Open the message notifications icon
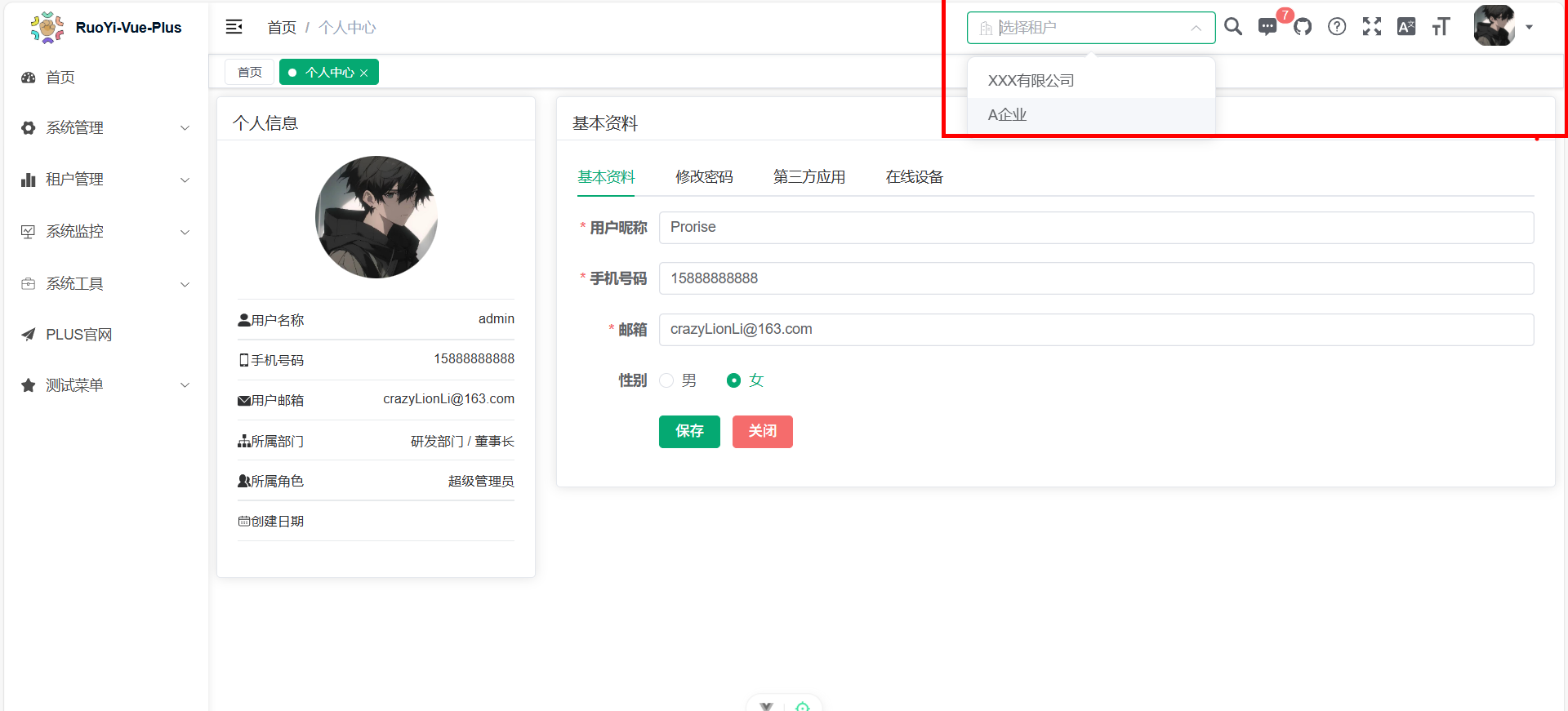 tap(1267, 27)
